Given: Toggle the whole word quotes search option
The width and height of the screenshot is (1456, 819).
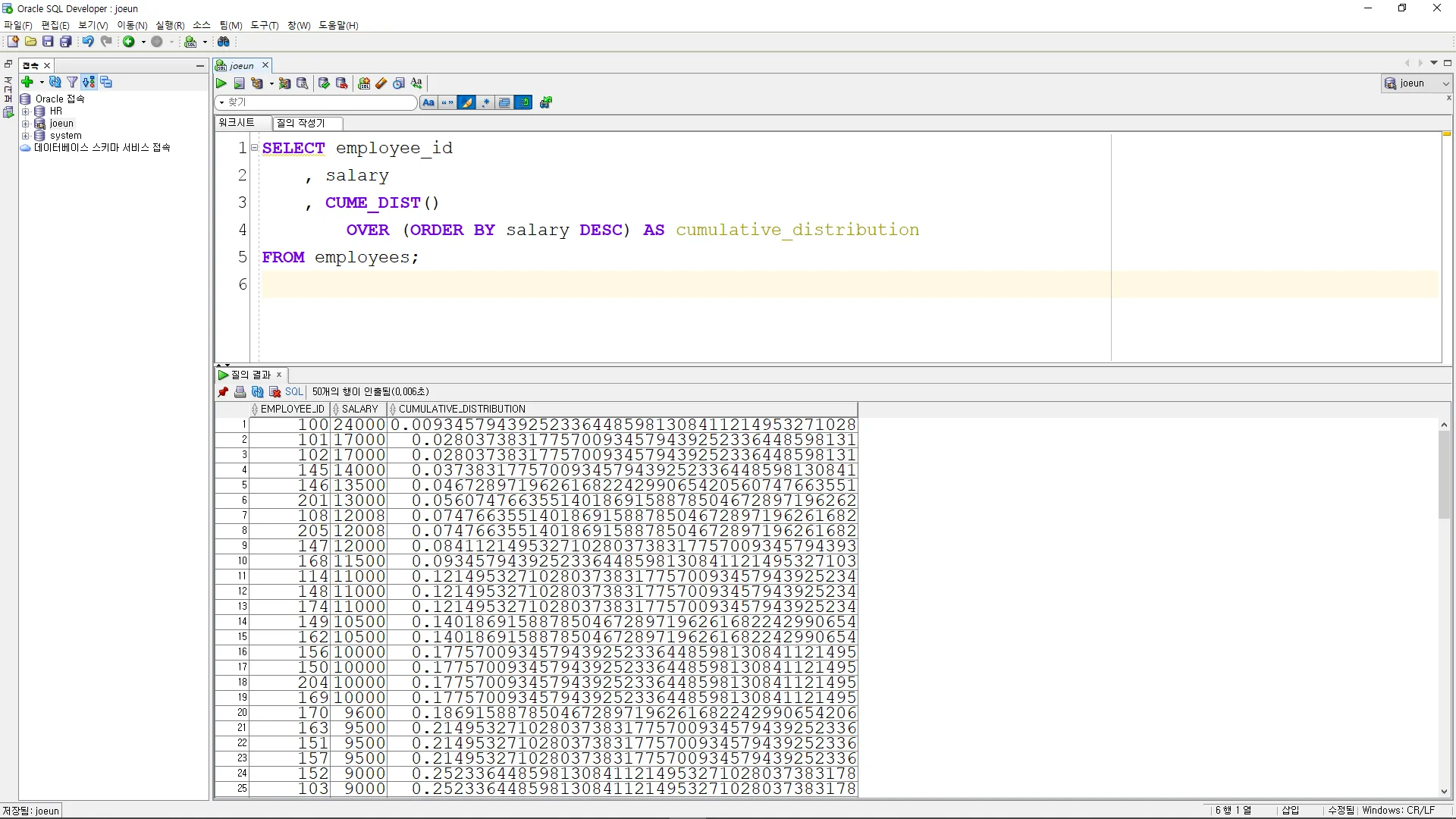Looking at the screenshot, I should (447, 102).
